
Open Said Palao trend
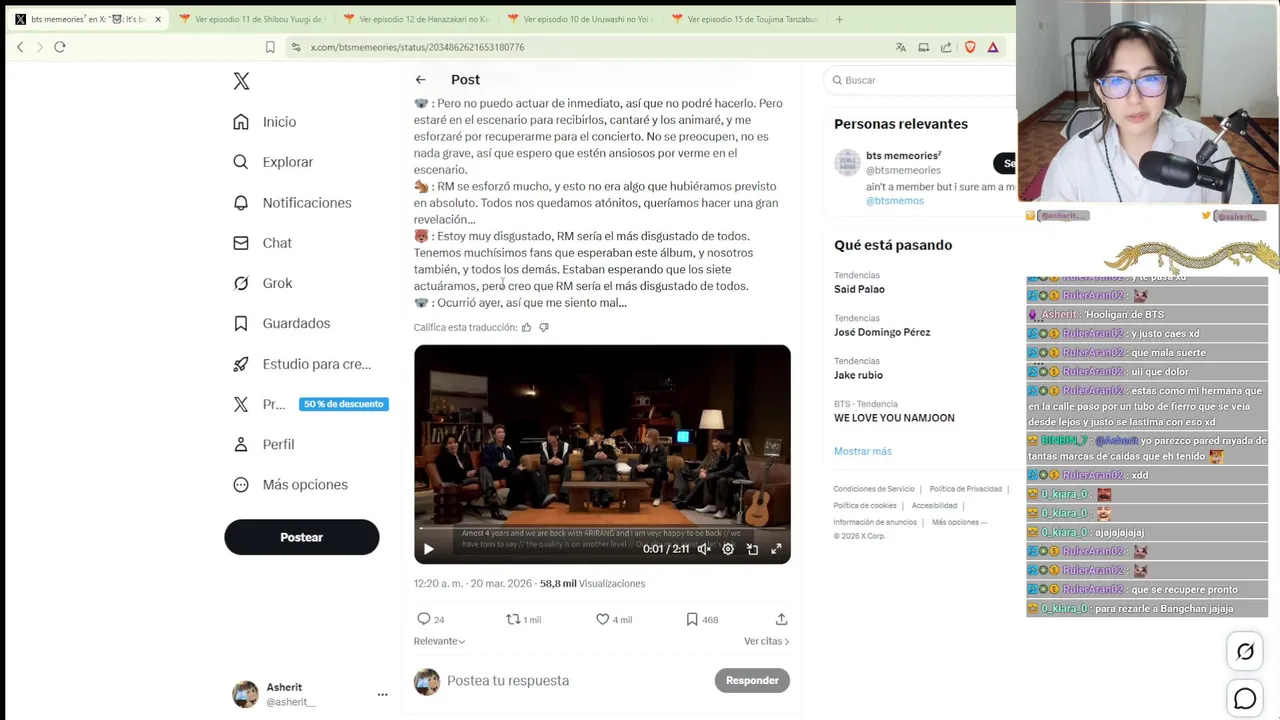(859, 289)
